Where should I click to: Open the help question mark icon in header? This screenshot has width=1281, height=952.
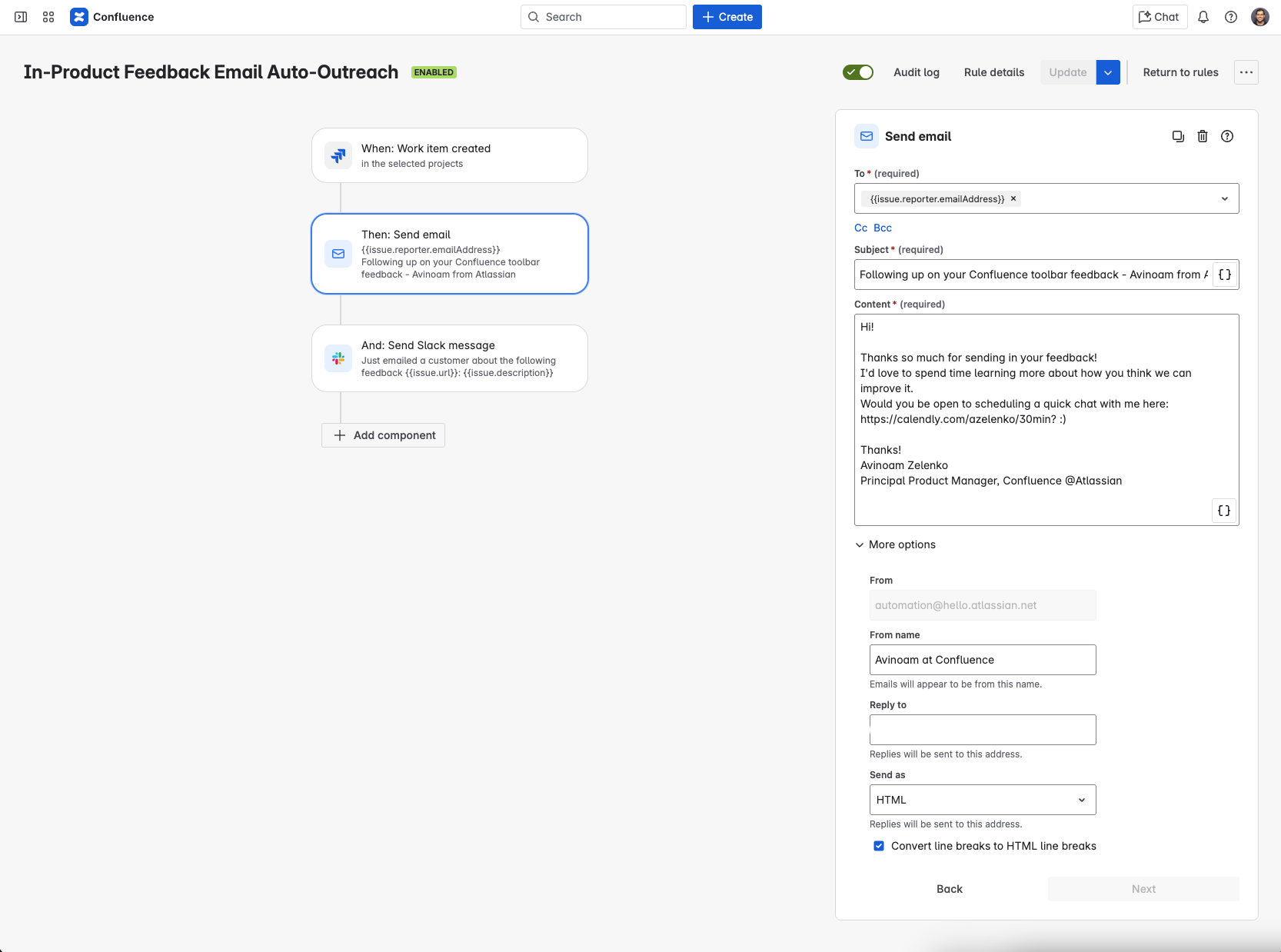point(1231,17)
